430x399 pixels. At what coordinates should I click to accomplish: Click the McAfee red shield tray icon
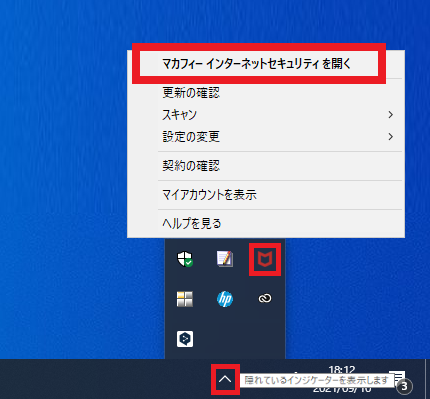265,259
